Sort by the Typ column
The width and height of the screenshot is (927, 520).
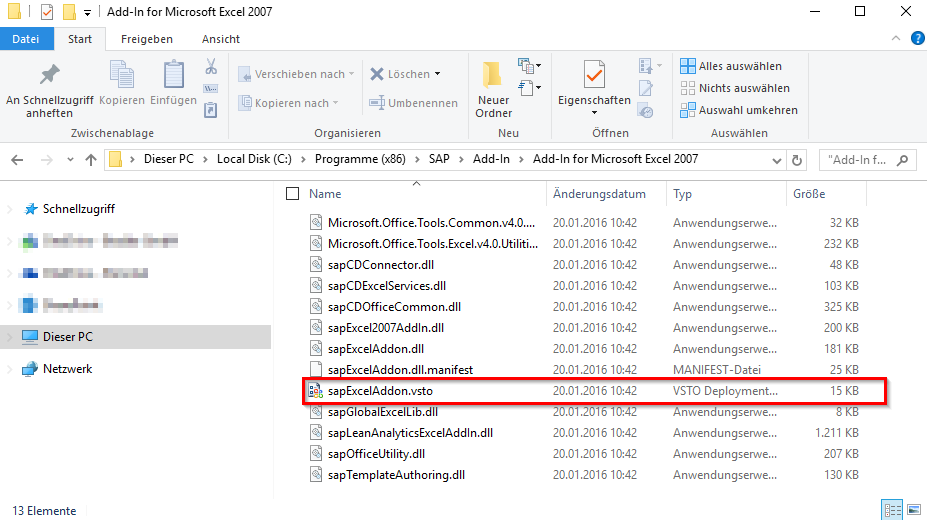(682, 194)
